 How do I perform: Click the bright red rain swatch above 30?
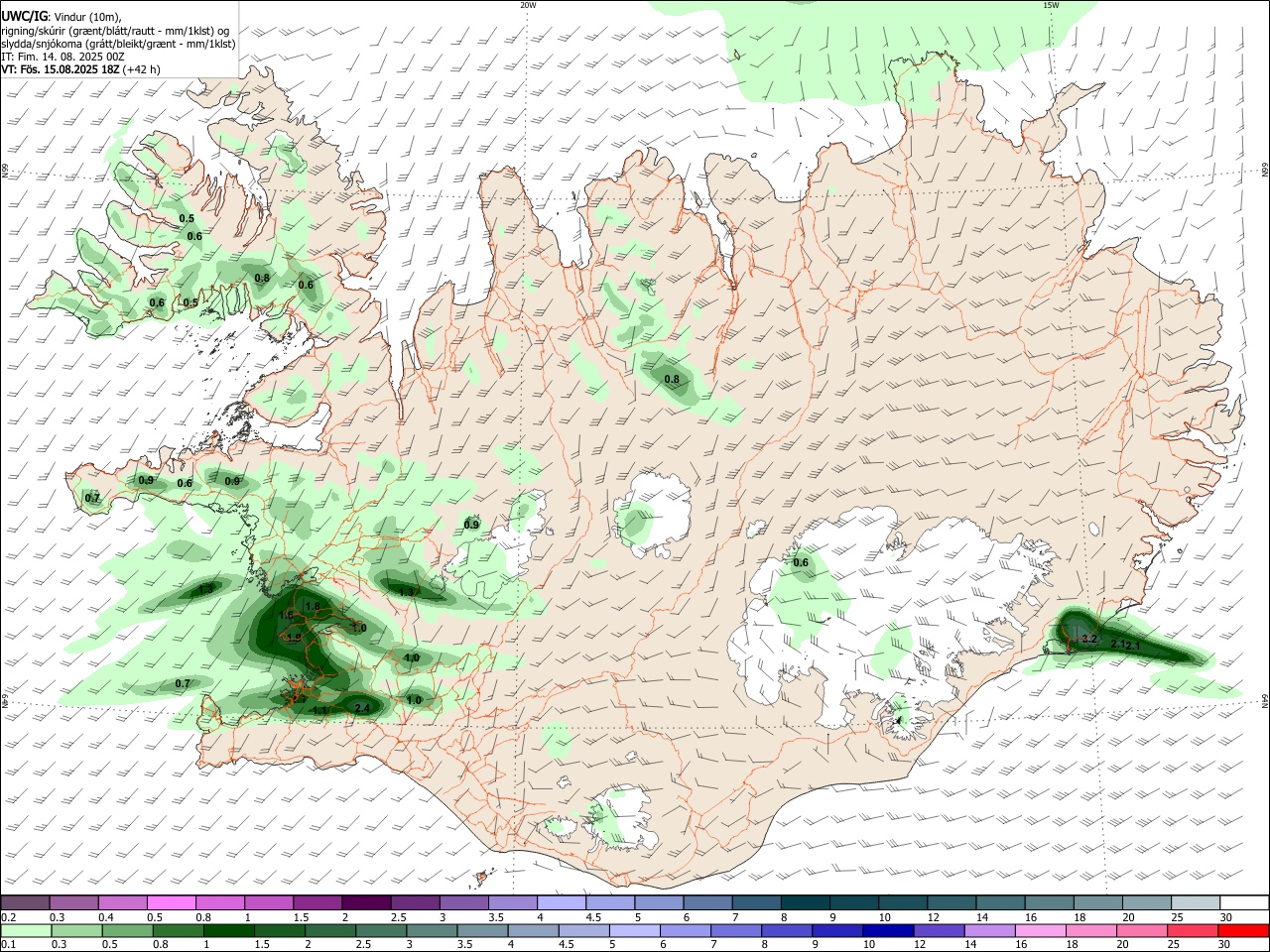click(1242, 930)
